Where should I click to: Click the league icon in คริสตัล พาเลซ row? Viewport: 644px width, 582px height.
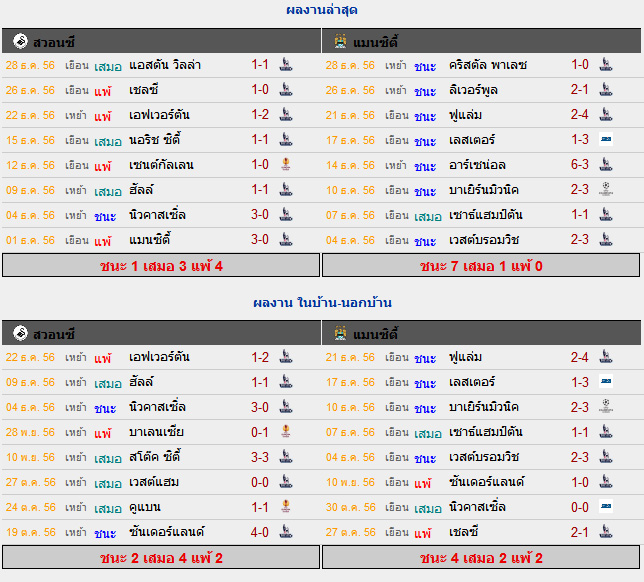(x=606, y=64)
